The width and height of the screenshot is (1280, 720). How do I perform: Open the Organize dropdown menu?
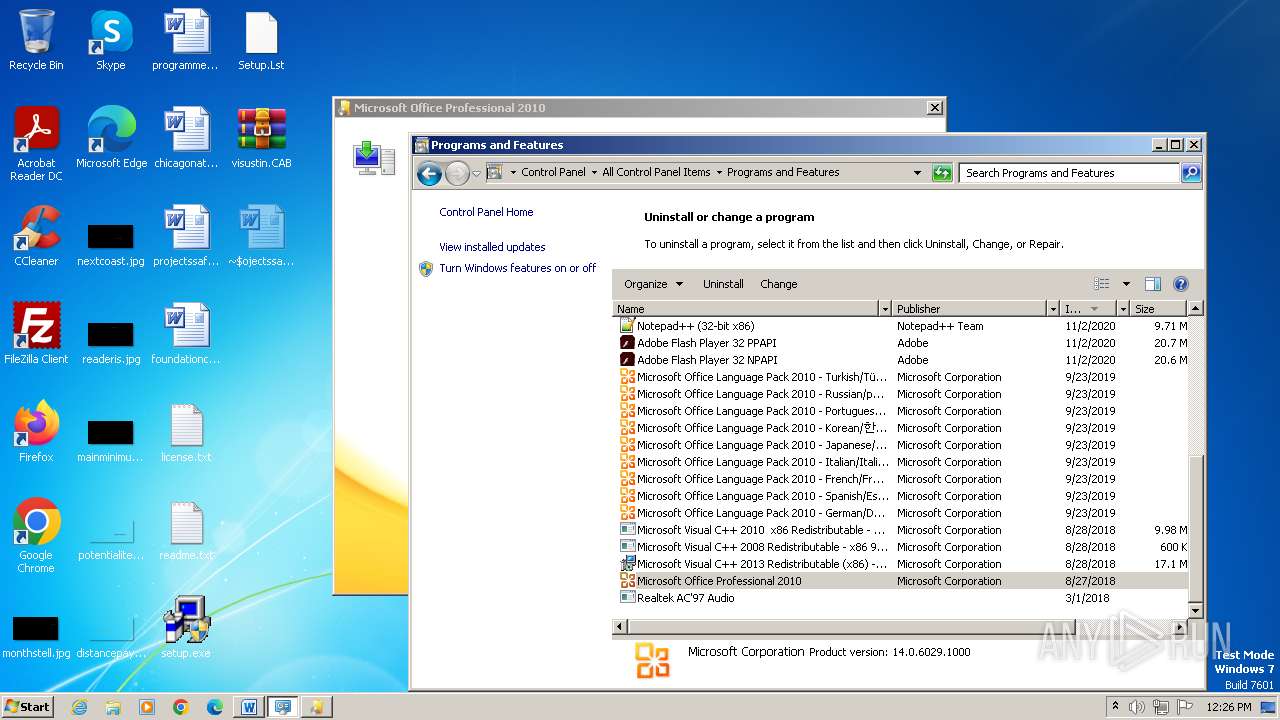click(653, 284)
